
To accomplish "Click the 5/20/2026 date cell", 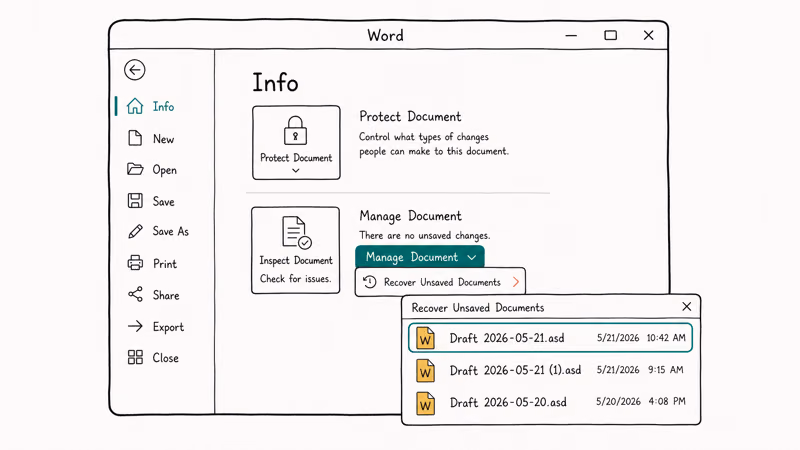I will click(618, 402).
